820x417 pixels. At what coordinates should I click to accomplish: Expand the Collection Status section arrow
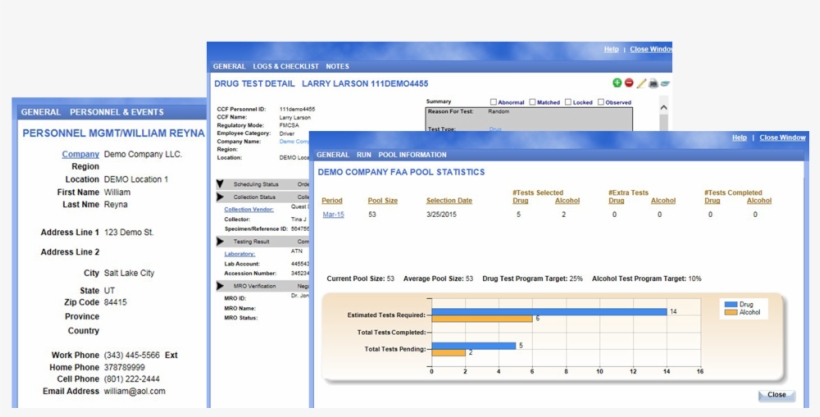(220, 197)
